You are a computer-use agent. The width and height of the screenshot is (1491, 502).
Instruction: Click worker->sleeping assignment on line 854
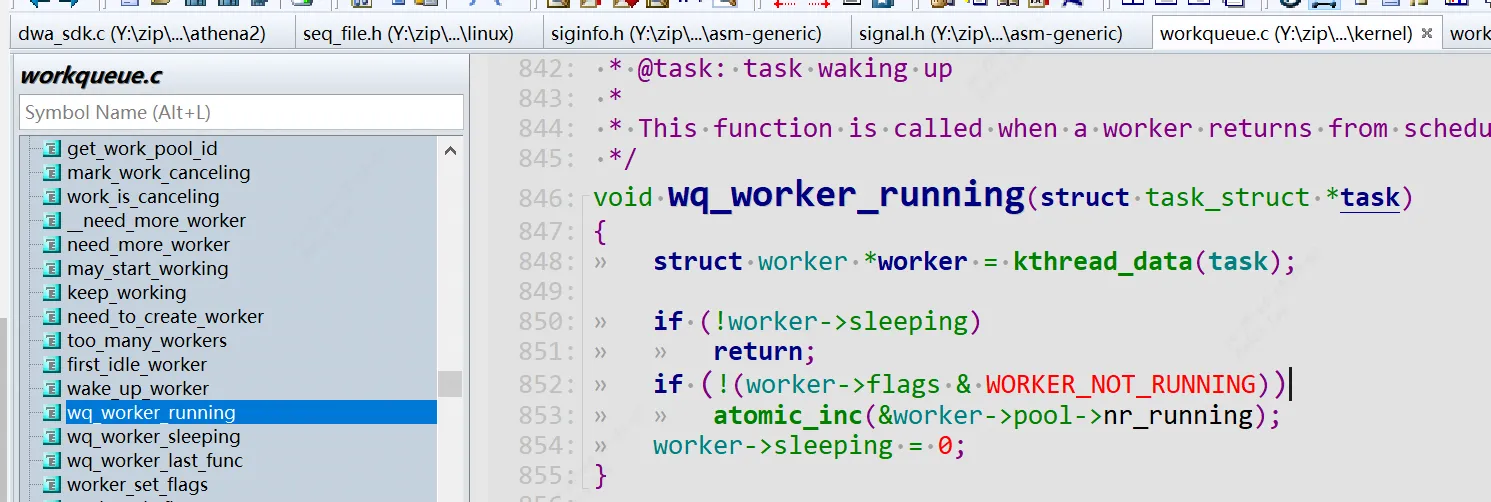coord(810,446)
